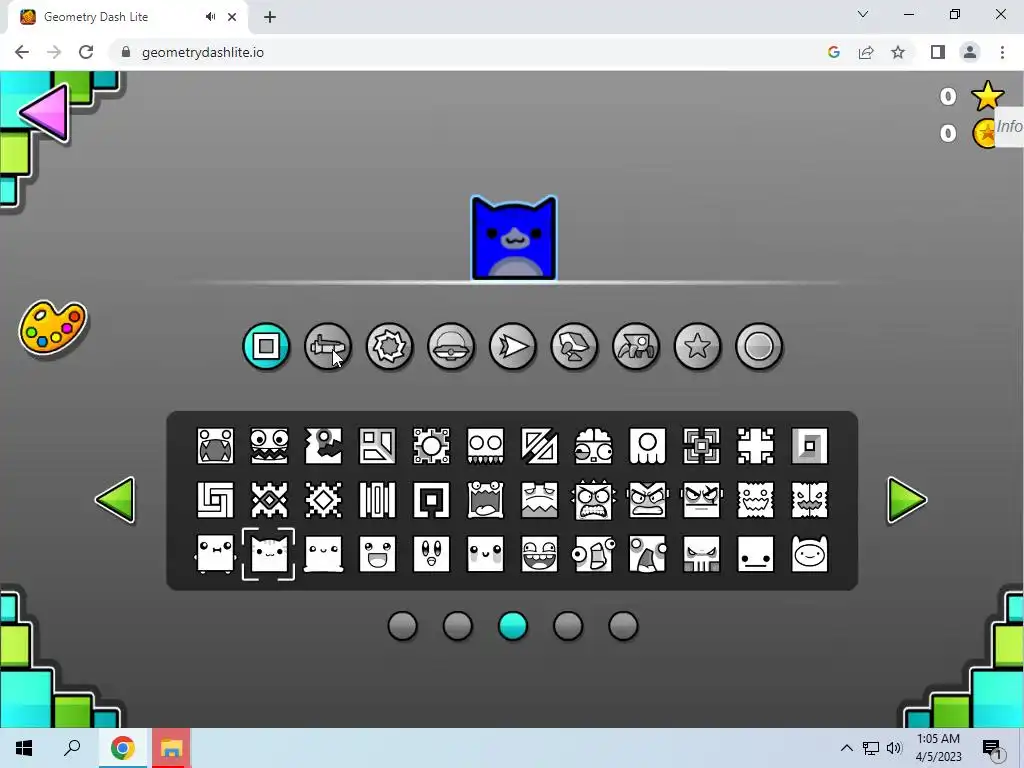The width and height of the screenshot is (1024, 768).
Task: Pick the fanged open-mouth monster cube
Action: click(x=216, y=446)
